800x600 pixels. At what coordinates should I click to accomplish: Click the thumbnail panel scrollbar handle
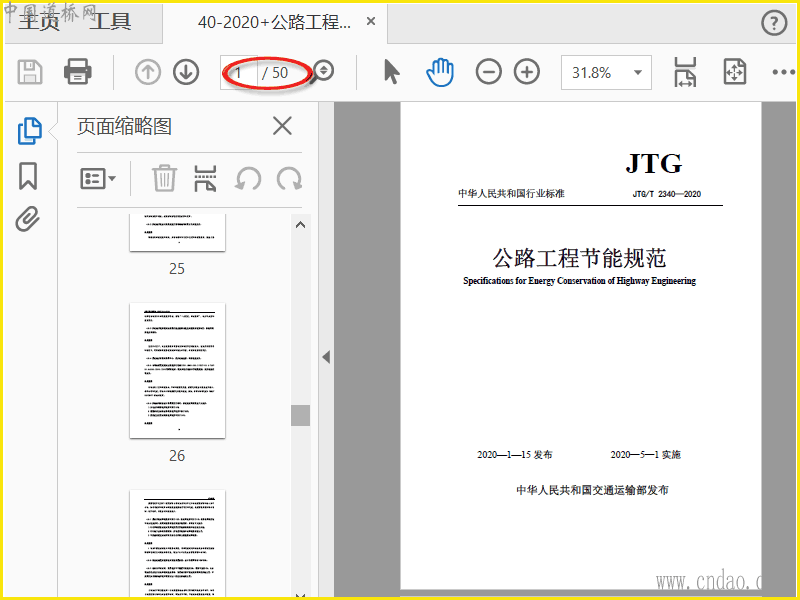[x=301, y=415]
